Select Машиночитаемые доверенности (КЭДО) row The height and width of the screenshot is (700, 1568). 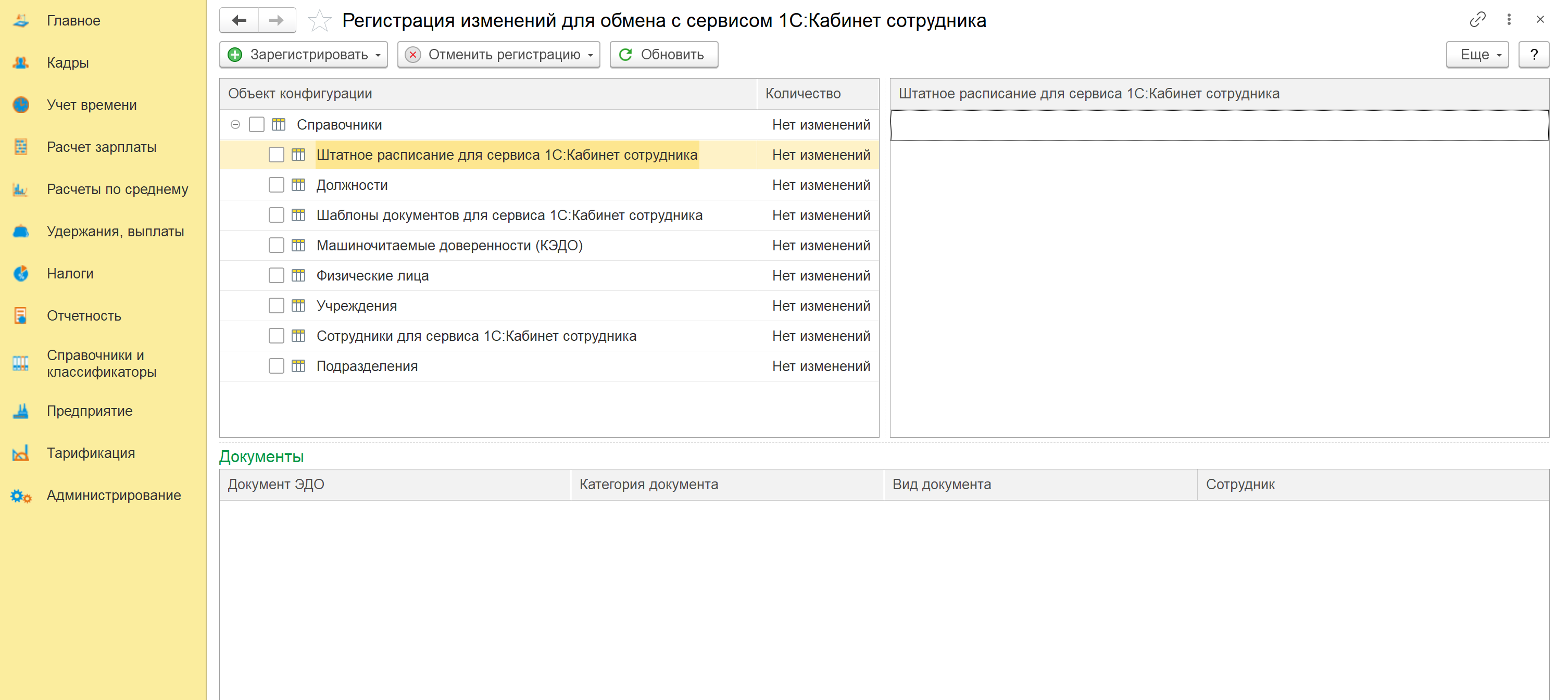coord(450,246)
